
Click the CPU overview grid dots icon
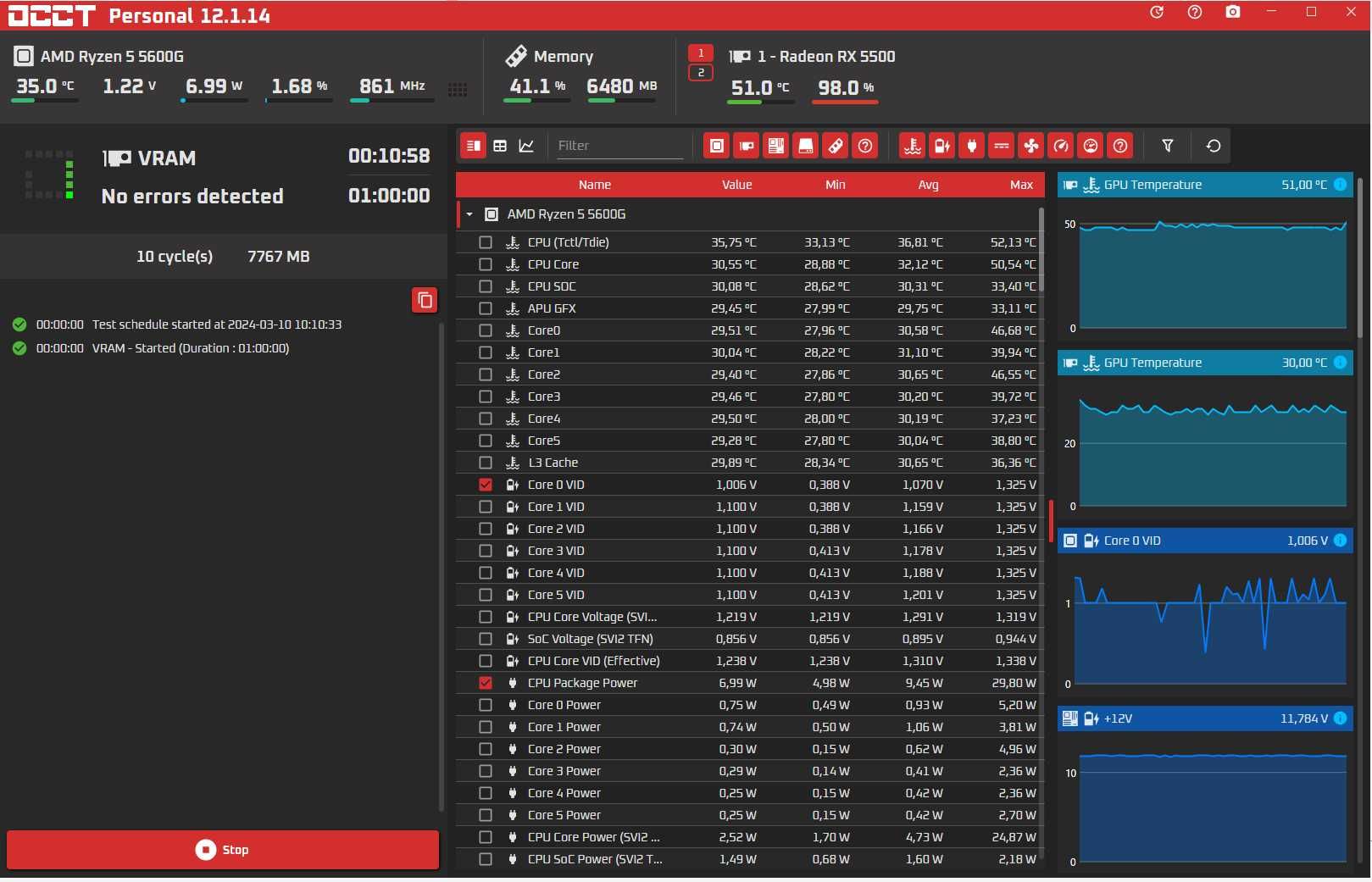(458, 90)
